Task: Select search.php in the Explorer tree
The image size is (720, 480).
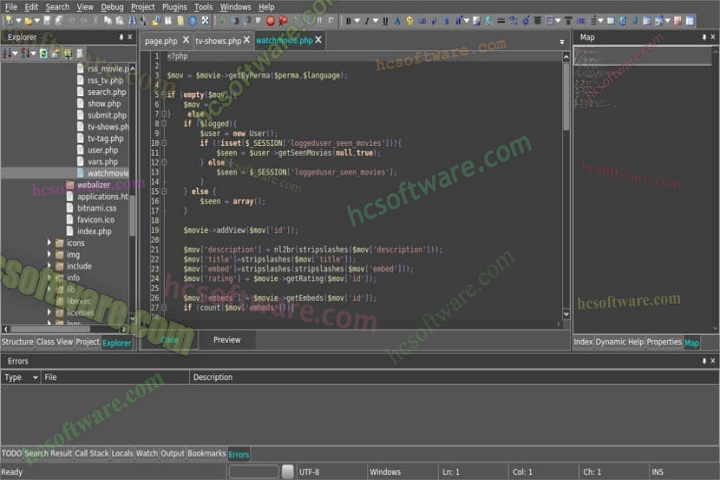Action: point(107,92)
